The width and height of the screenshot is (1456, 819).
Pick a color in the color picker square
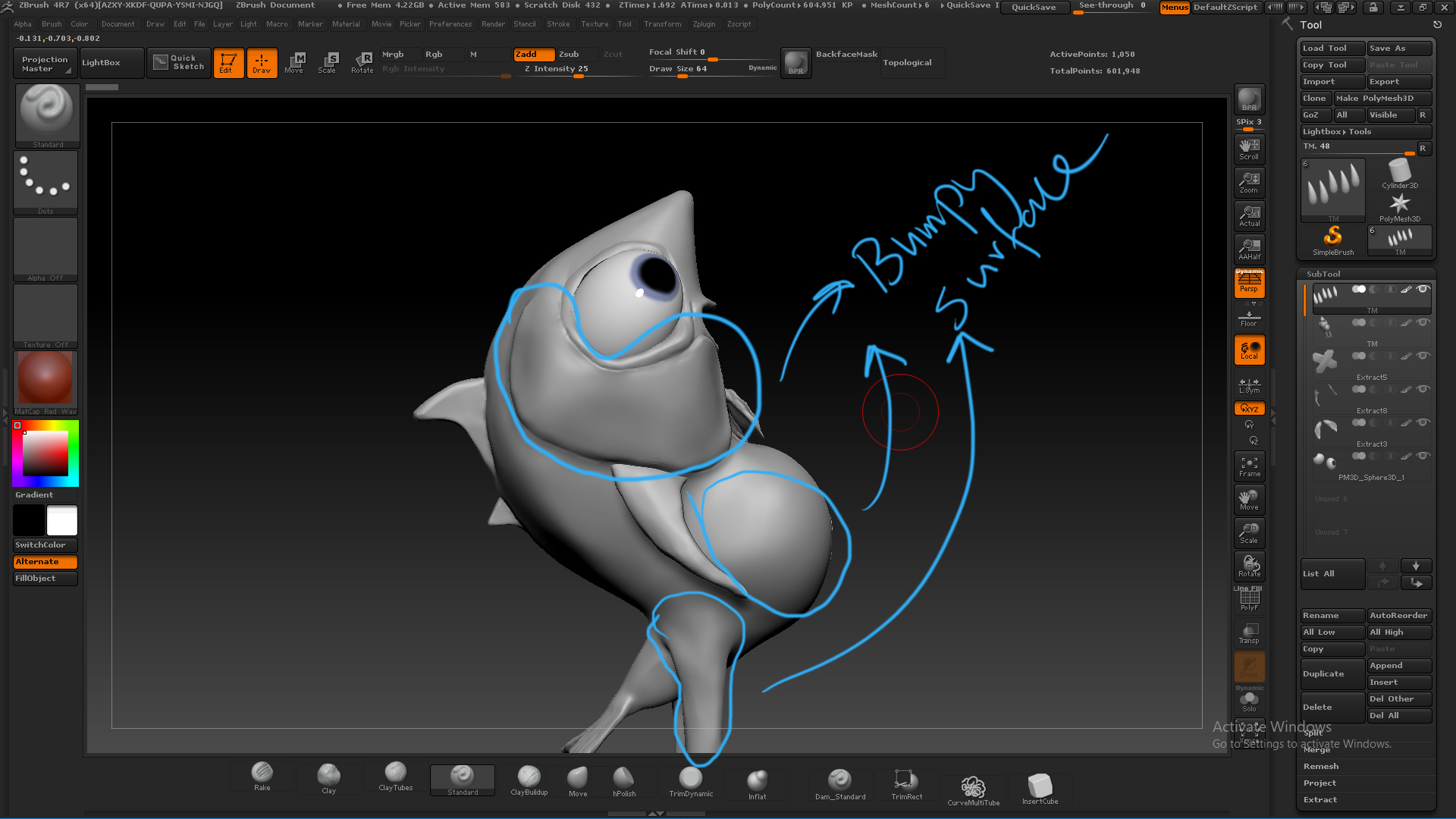(45, 453)
